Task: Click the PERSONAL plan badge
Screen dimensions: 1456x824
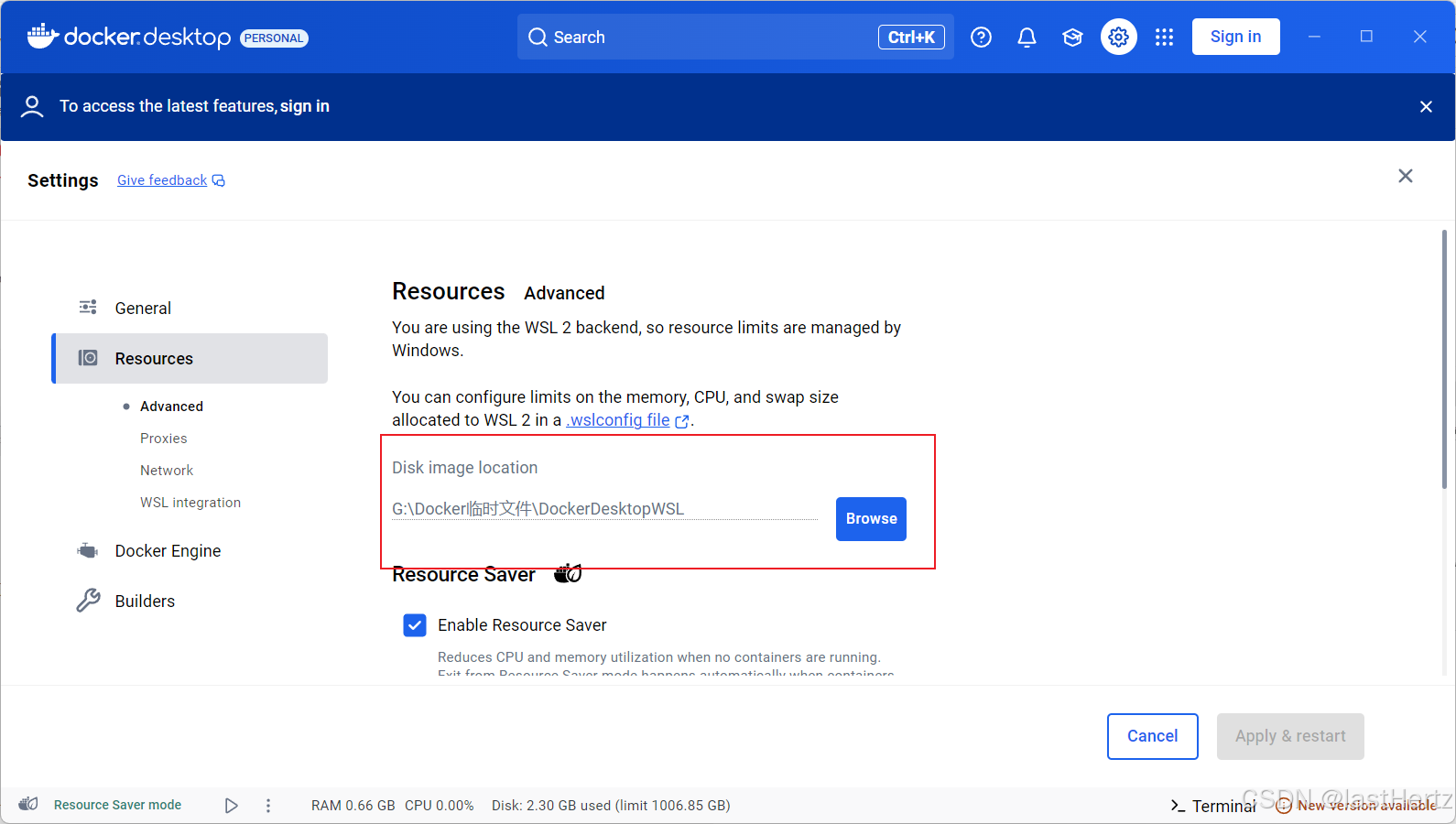Action: (x=274, y=38)
